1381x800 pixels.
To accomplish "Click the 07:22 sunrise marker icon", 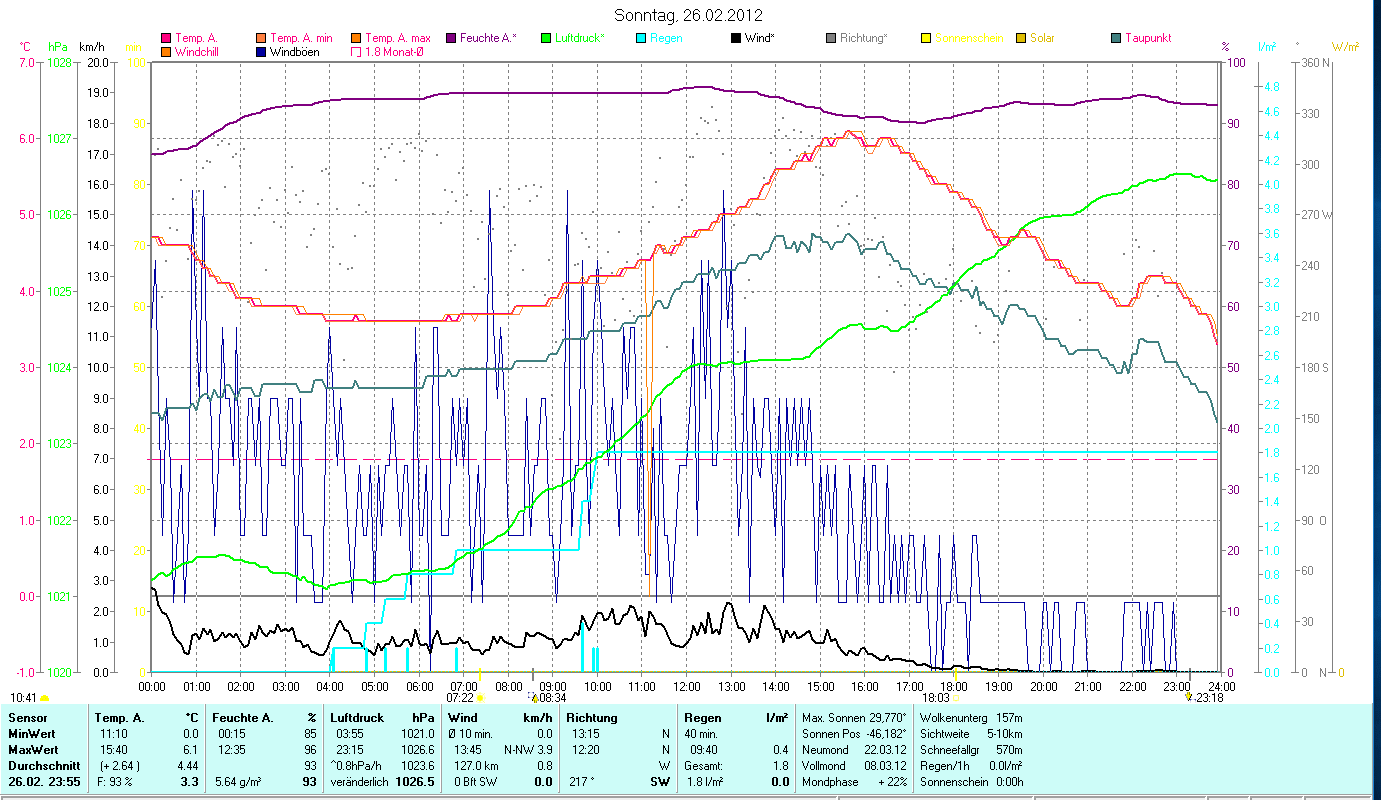I will click(x=480, y=697).
